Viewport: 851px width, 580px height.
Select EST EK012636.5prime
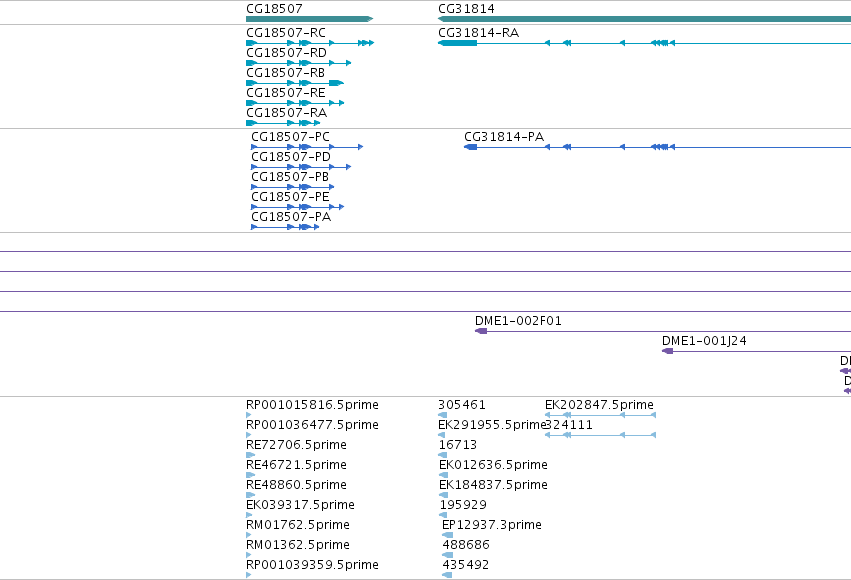pos(493,465)
